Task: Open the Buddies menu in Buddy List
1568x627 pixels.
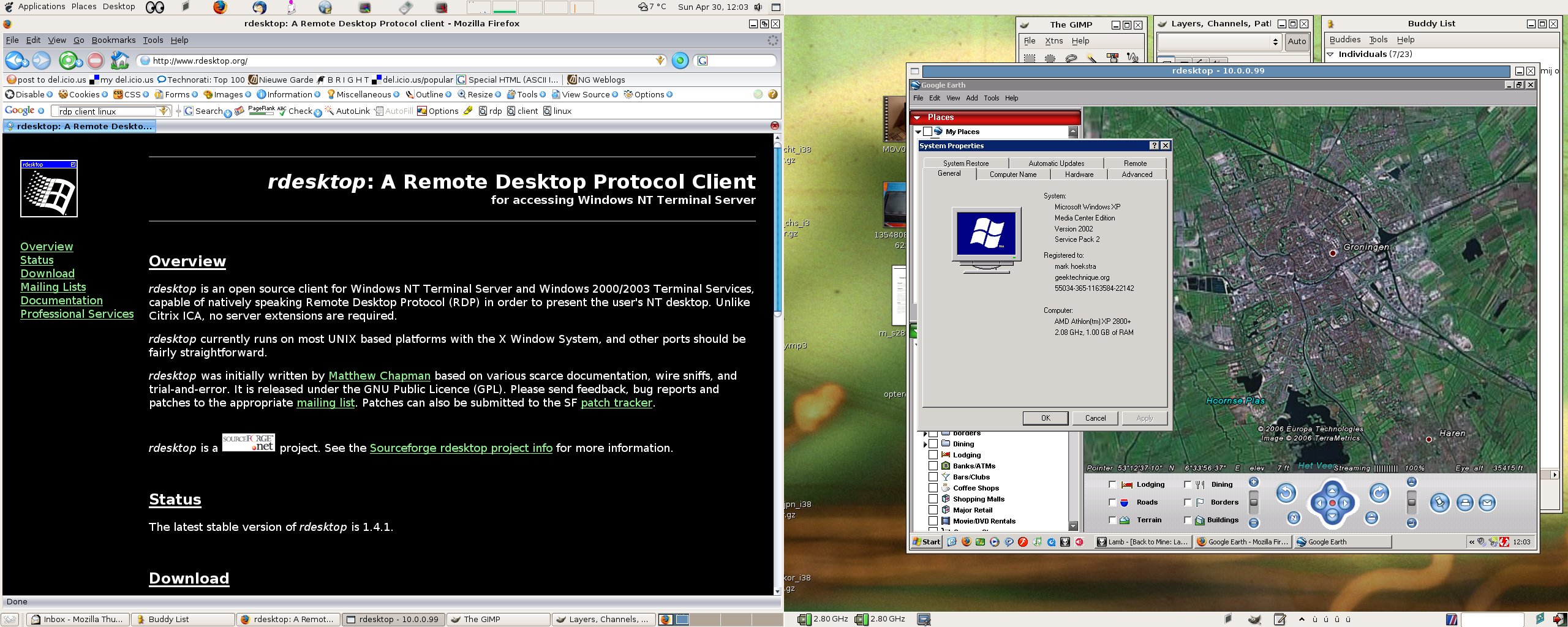Action: click(x=1345, y=40)
